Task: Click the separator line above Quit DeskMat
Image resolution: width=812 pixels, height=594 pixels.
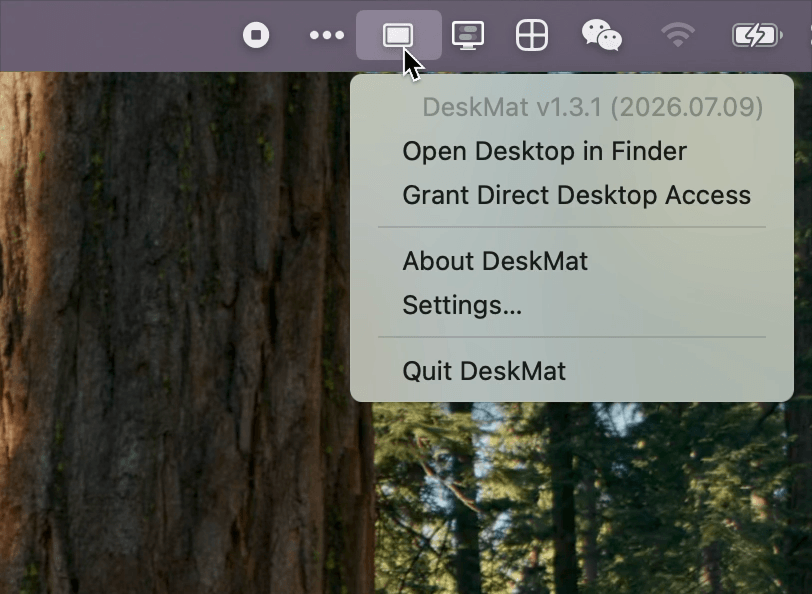Action: (x=572, y=337)
